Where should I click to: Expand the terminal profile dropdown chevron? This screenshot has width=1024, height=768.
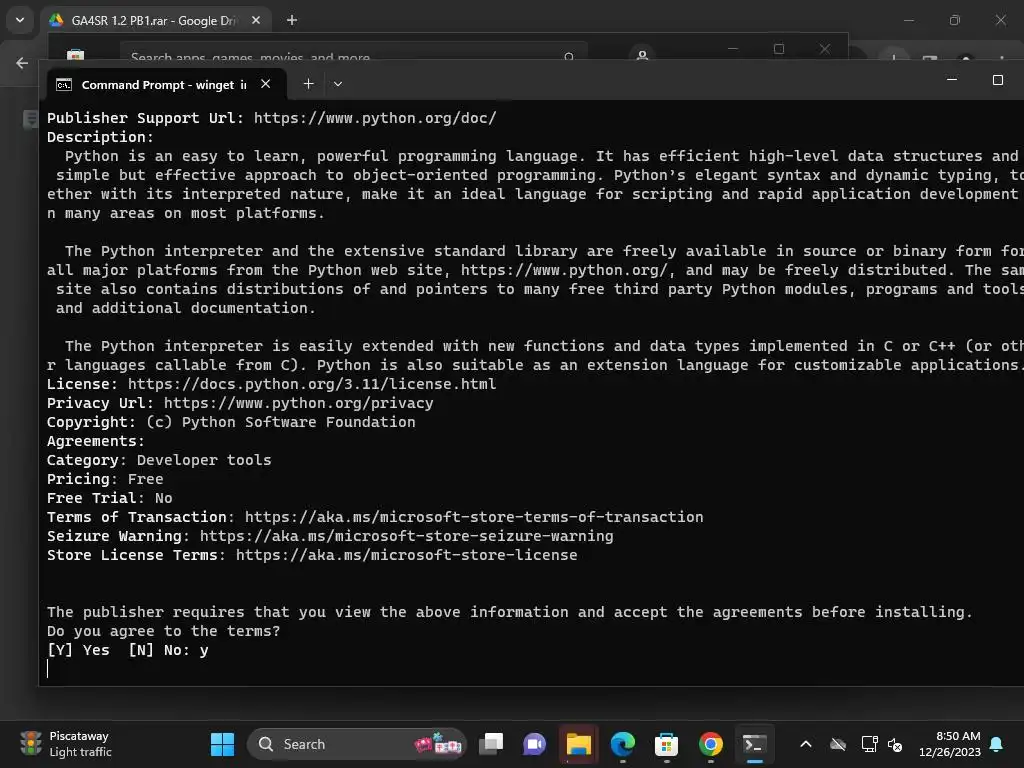[x=338, y=84]
